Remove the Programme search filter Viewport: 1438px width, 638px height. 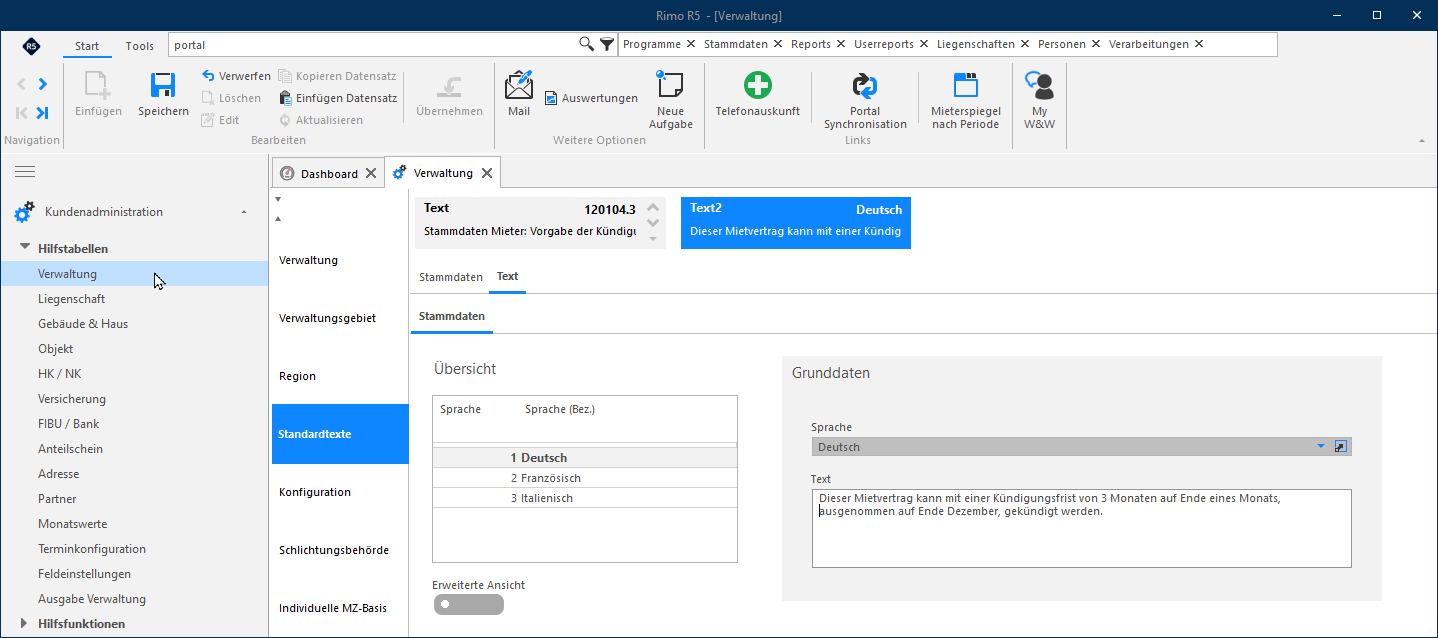pyautogui.click(x=691, y=44)
